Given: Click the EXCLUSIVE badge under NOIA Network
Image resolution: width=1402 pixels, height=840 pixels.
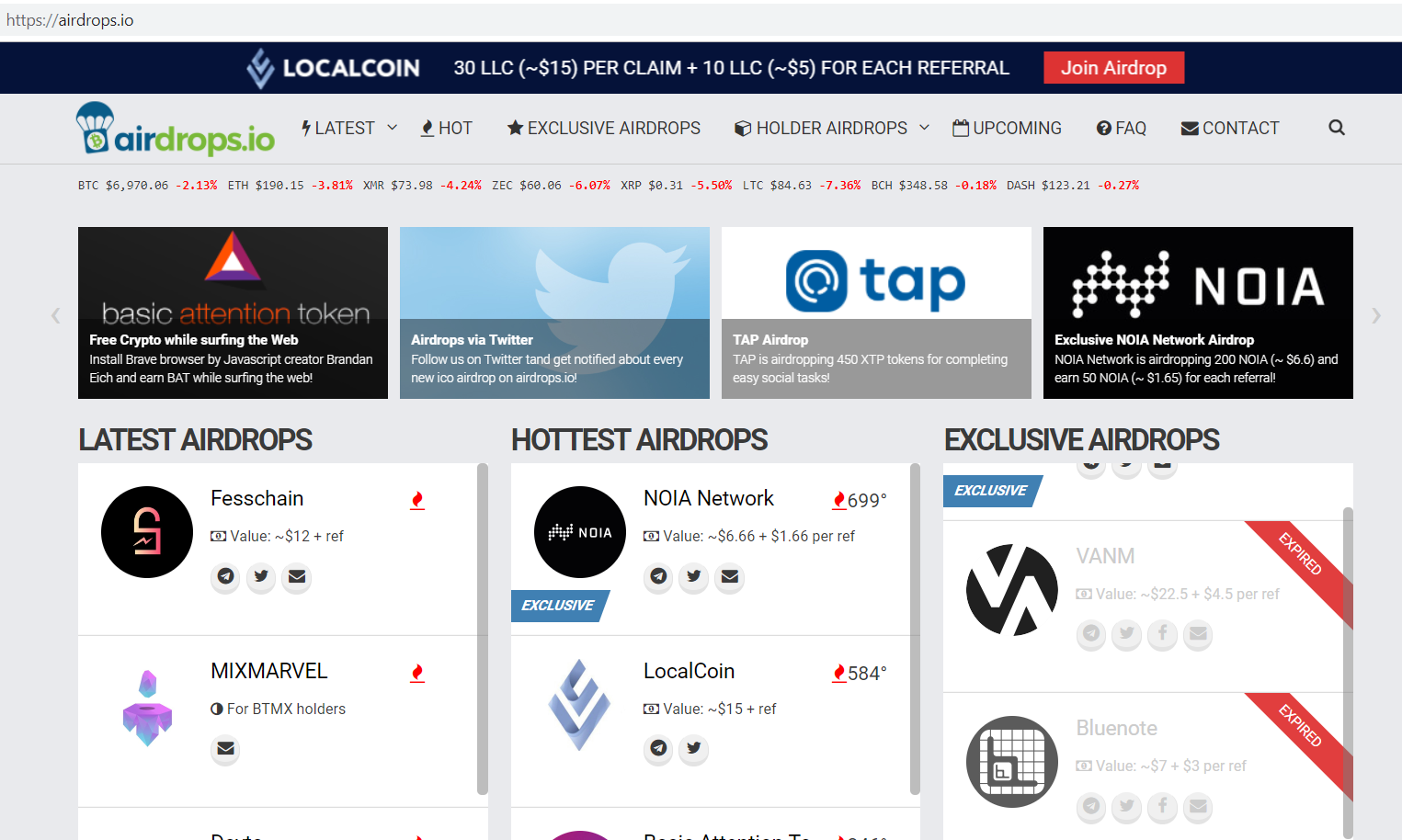Looking at the screenshot, I should coord(558,606).
